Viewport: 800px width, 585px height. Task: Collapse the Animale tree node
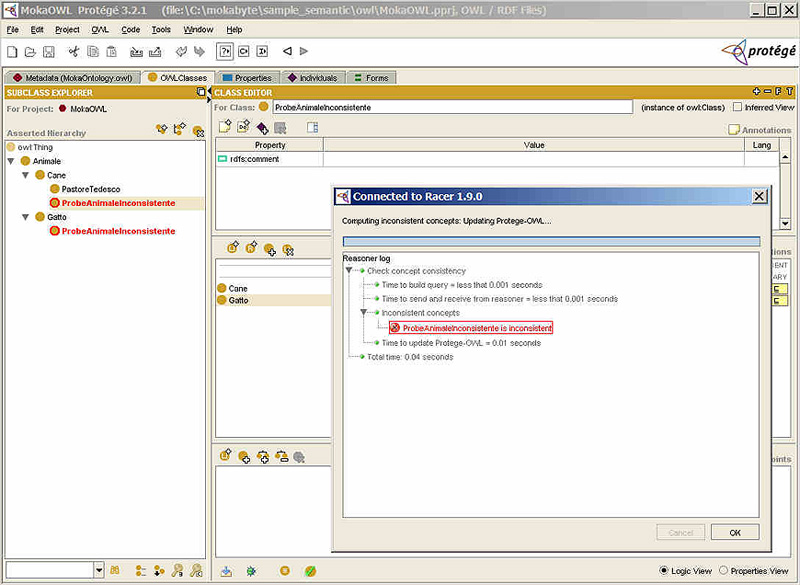coord(11,161)
